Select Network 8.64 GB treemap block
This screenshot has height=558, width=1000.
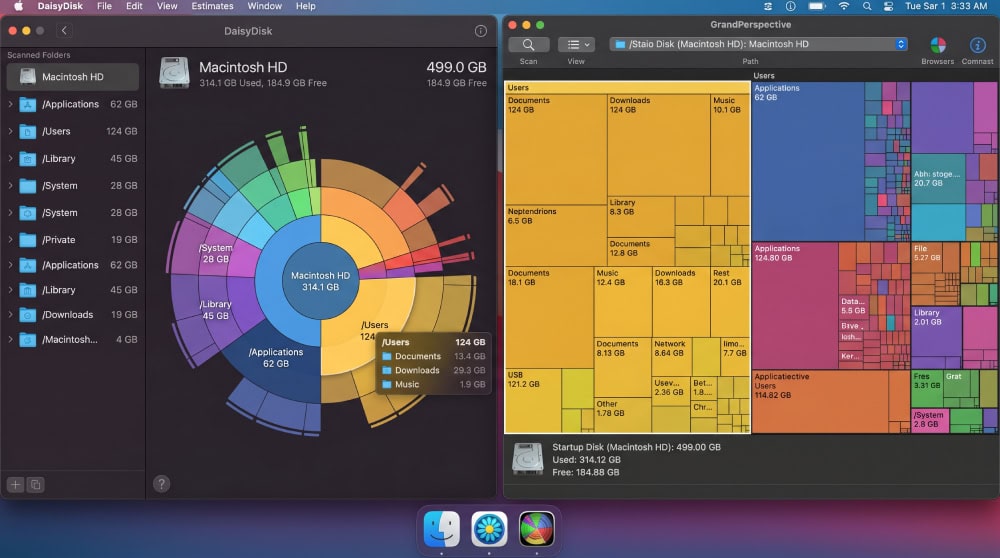click(672, 356)
